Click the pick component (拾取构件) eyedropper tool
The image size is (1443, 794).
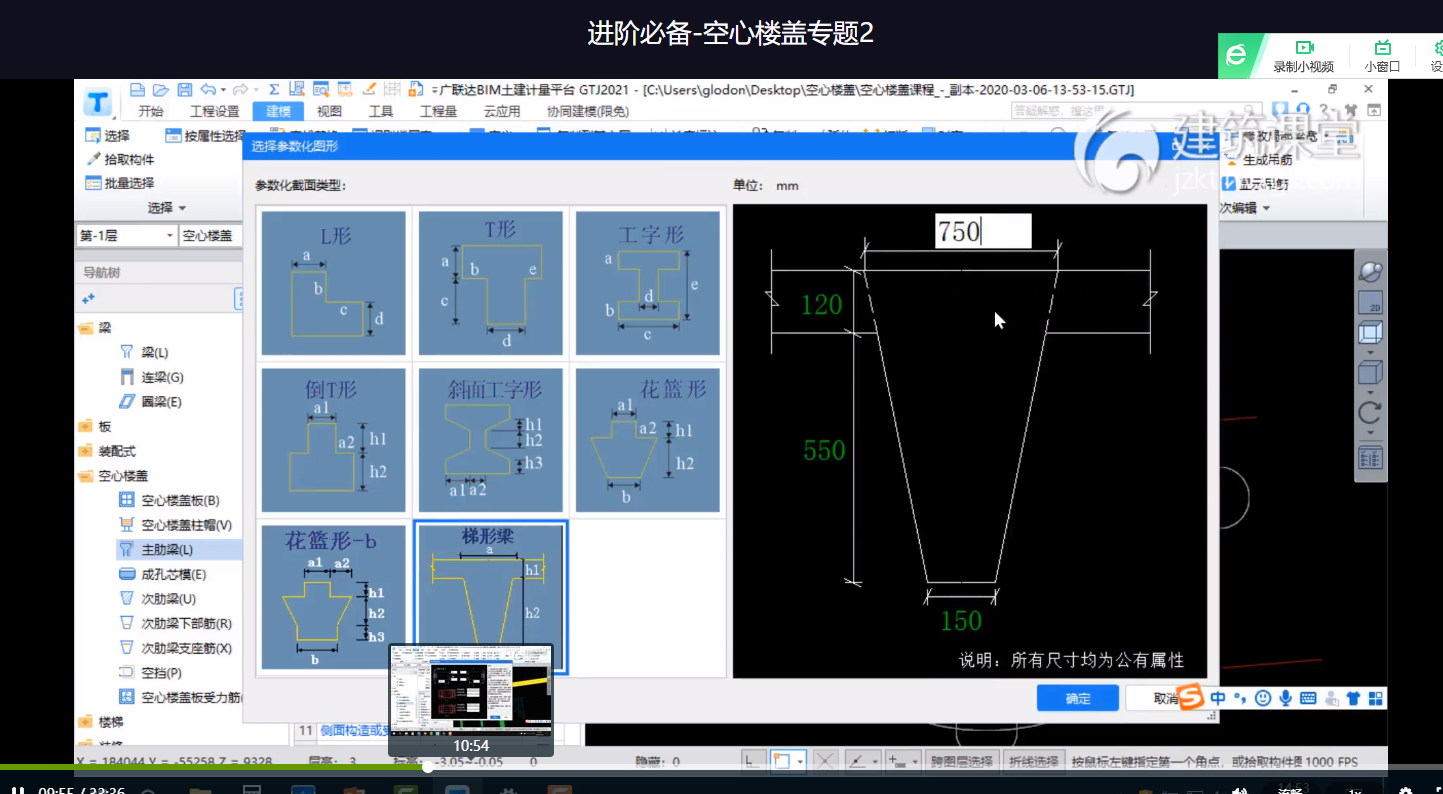tap(120, 159)
